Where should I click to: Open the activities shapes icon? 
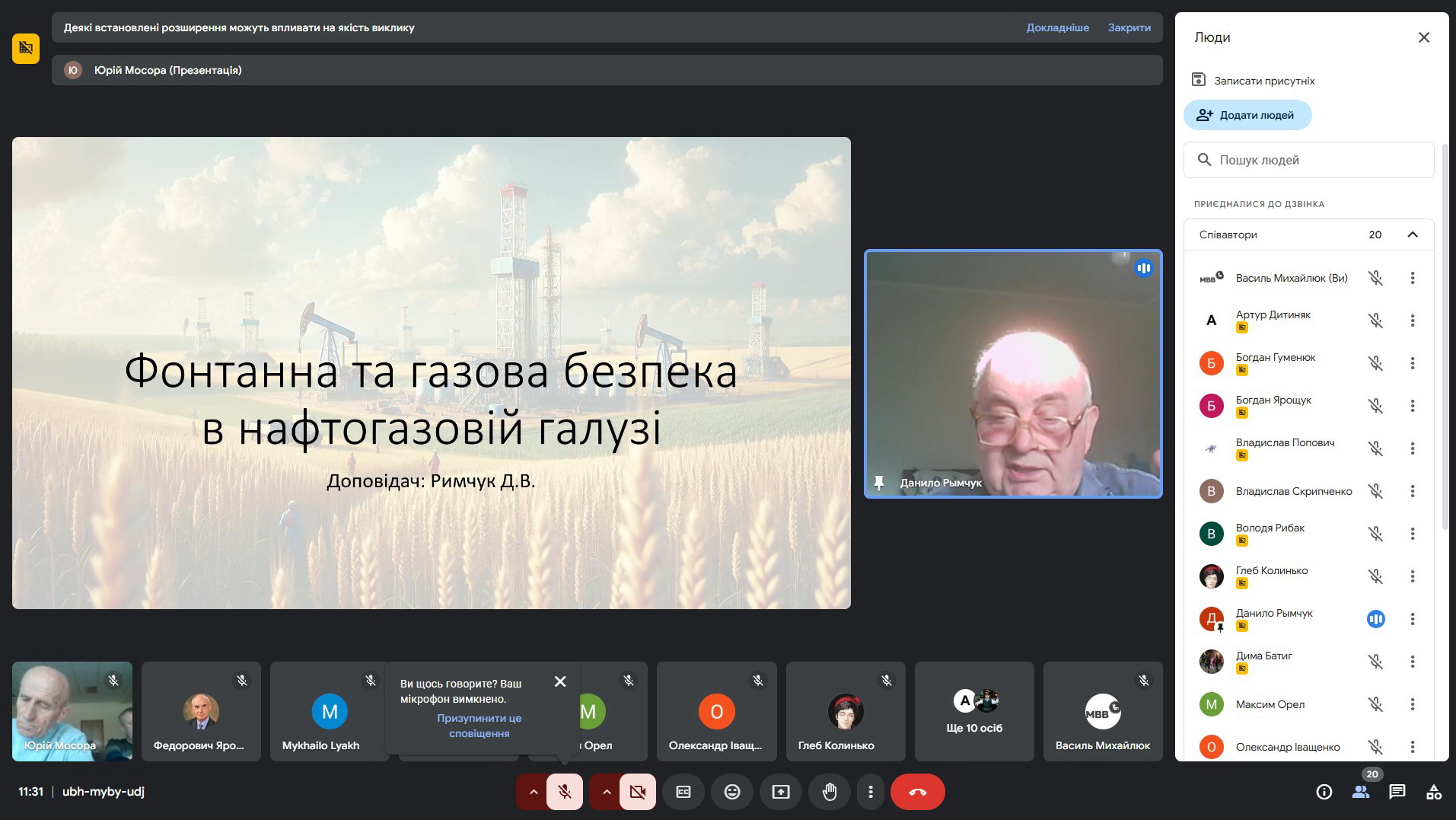tap(1433, 792)
